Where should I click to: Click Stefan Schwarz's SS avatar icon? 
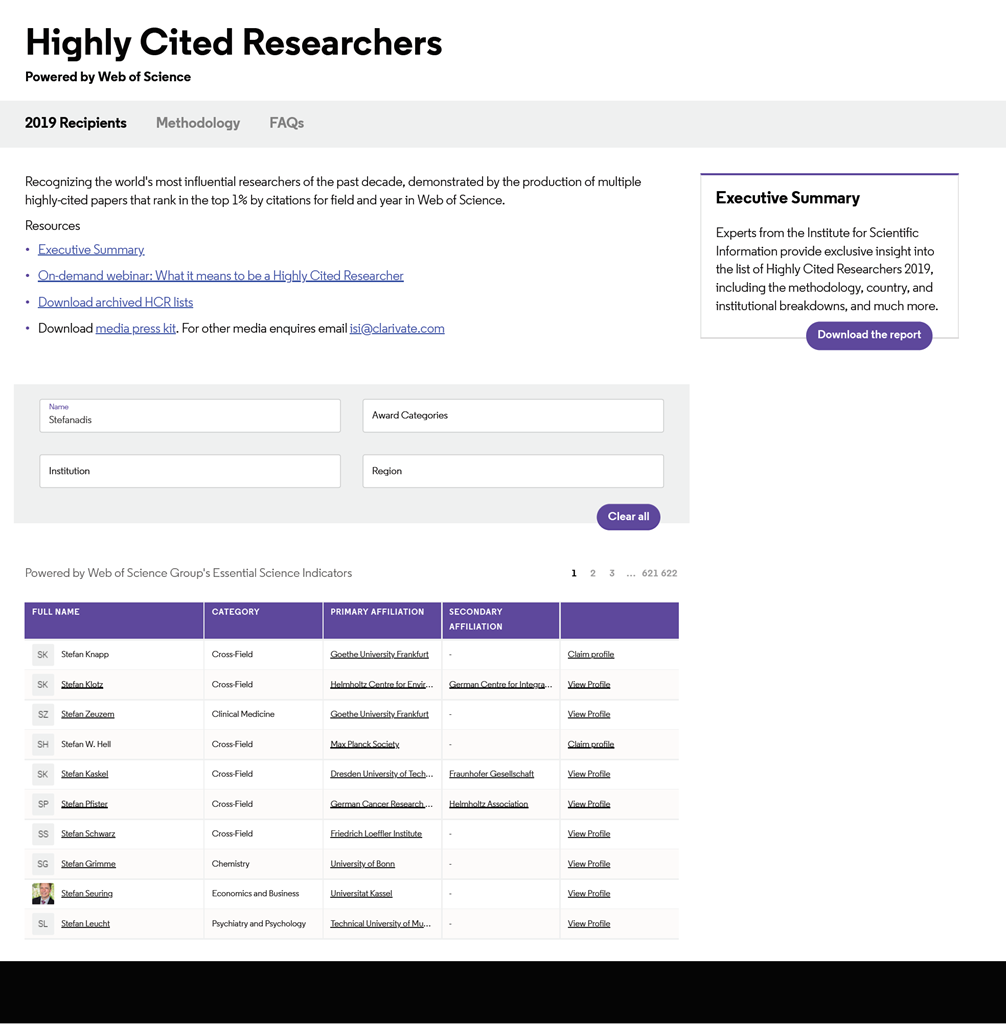point(42,834)
